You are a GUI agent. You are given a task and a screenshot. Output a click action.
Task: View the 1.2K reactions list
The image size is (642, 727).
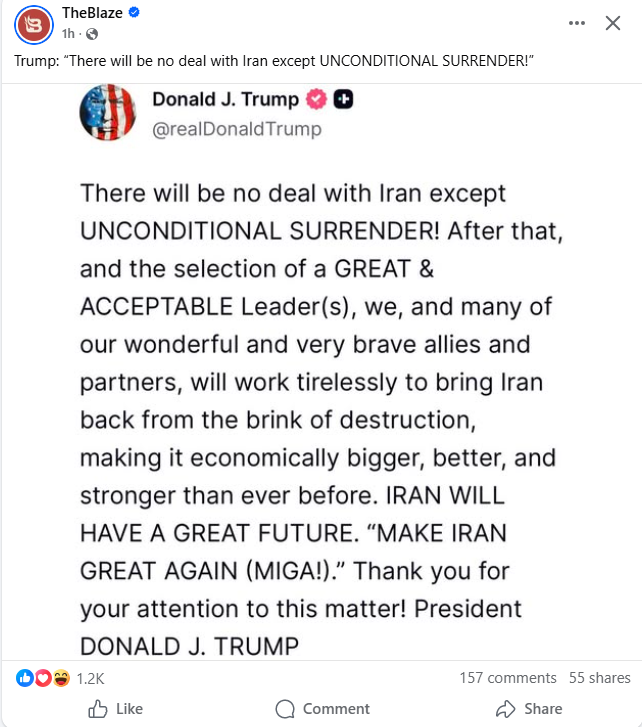[x=90, y=678]
